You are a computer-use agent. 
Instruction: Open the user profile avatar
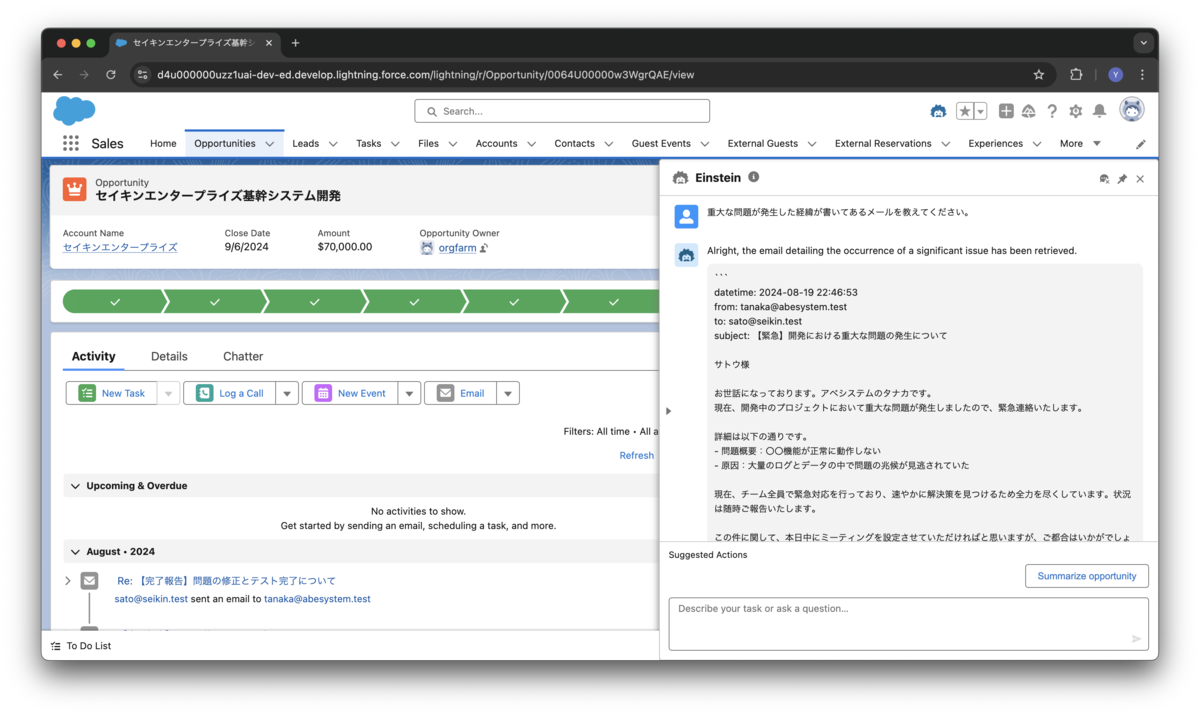(1132, 110)
